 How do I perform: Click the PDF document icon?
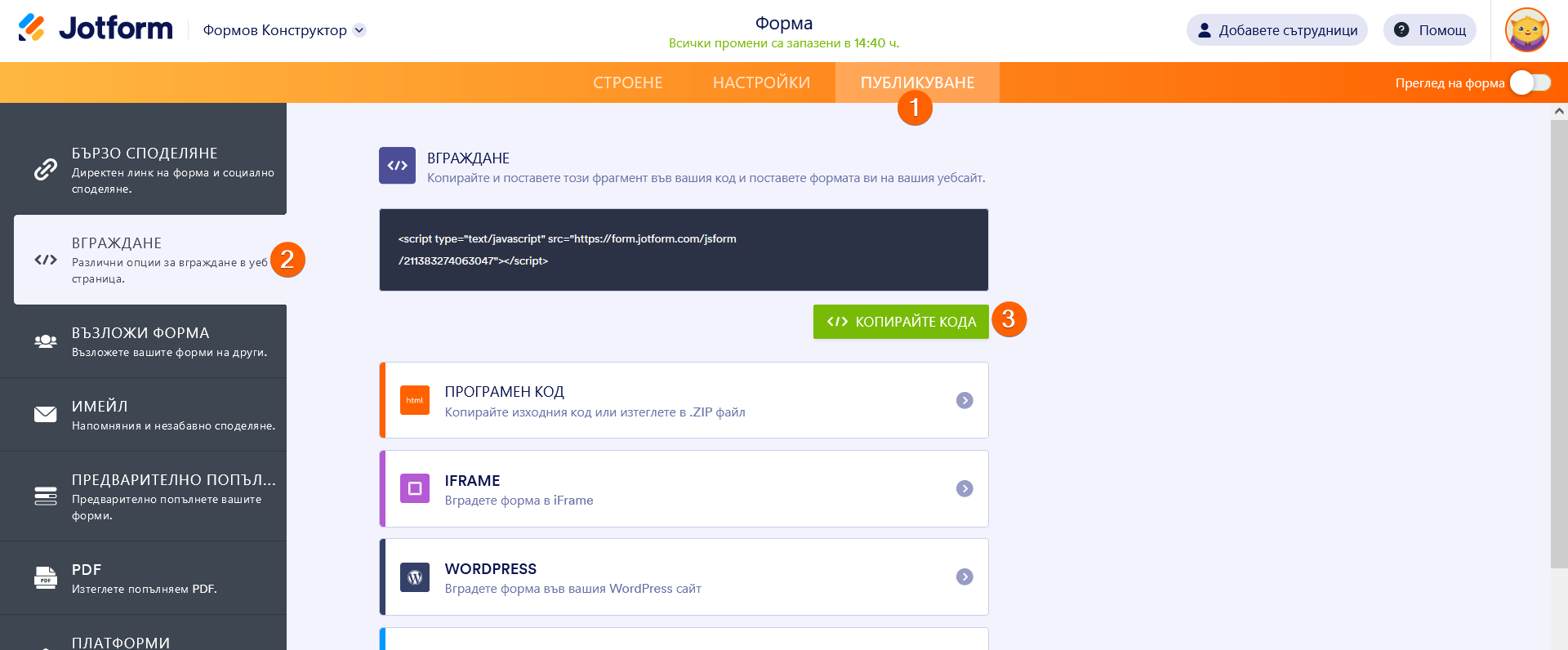pyautogui.click(x=46, y=578)
